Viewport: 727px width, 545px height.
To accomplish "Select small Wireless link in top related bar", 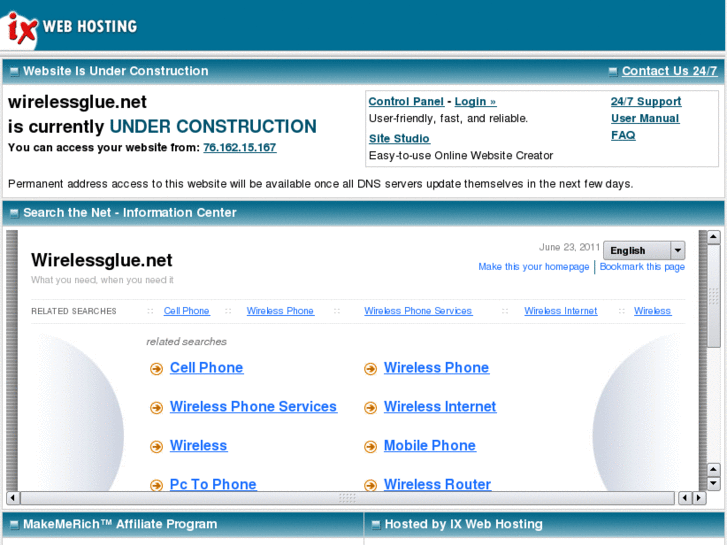I will pos(652,311).
